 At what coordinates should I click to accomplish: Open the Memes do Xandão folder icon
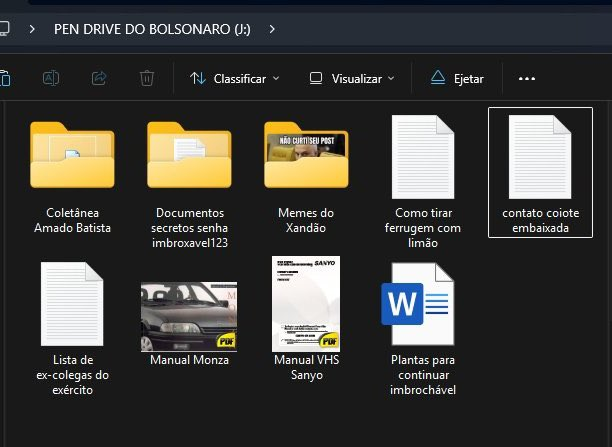[306, 155]
